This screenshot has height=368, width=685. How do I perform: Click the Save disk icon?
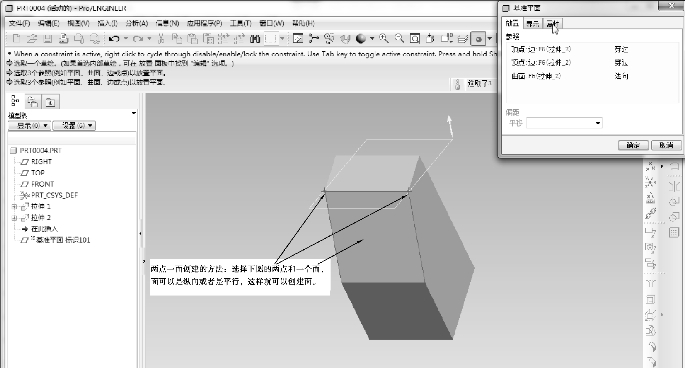tap(48, 39)
